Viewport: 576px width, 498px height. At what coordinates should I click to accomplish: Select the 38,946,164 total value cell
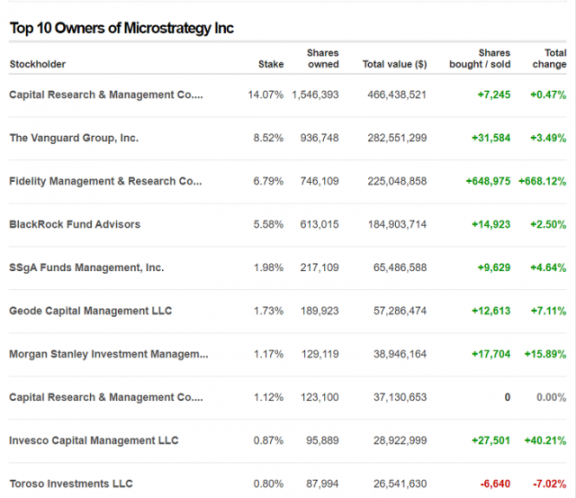pos(400,354)
